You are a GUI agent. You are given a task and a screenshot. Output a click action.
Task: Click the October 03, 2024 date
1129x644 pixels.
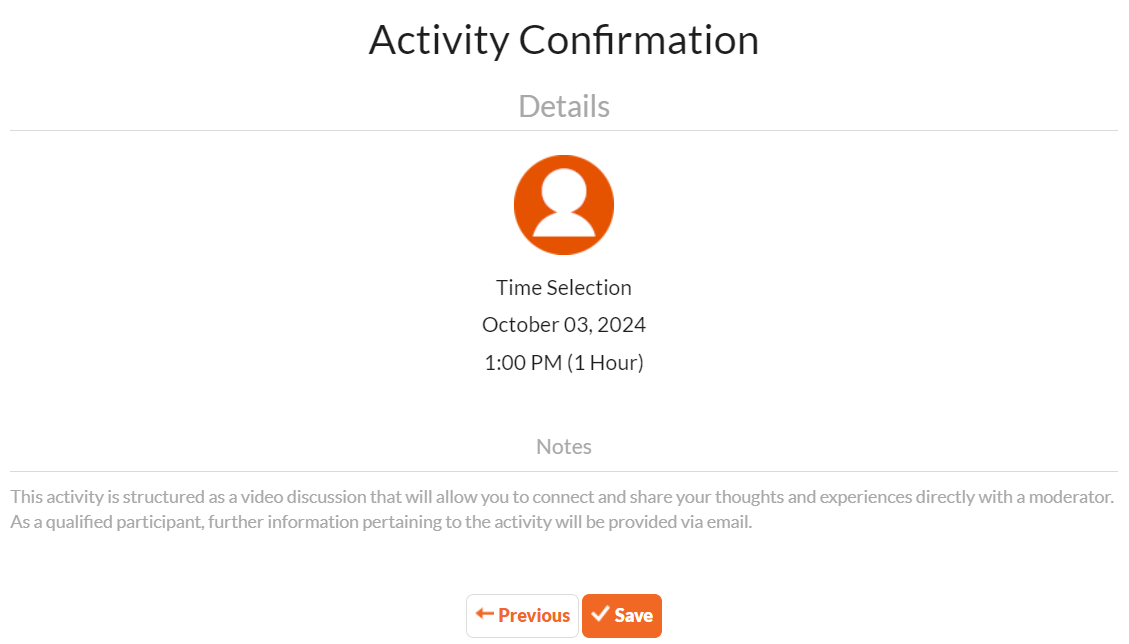[563, 325]
